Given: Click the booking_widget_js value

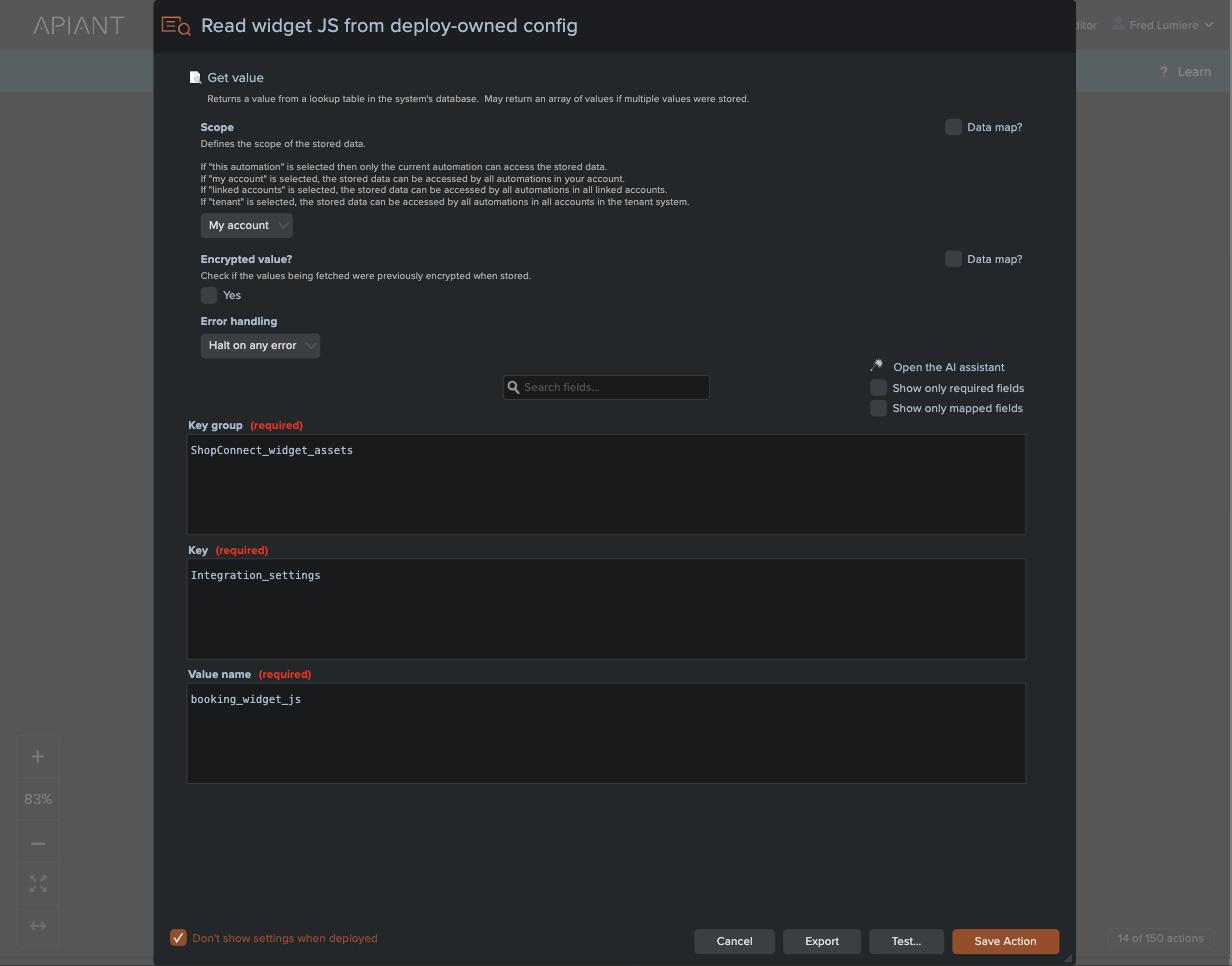Looking at the screenshot, I should tap(246, 699).
